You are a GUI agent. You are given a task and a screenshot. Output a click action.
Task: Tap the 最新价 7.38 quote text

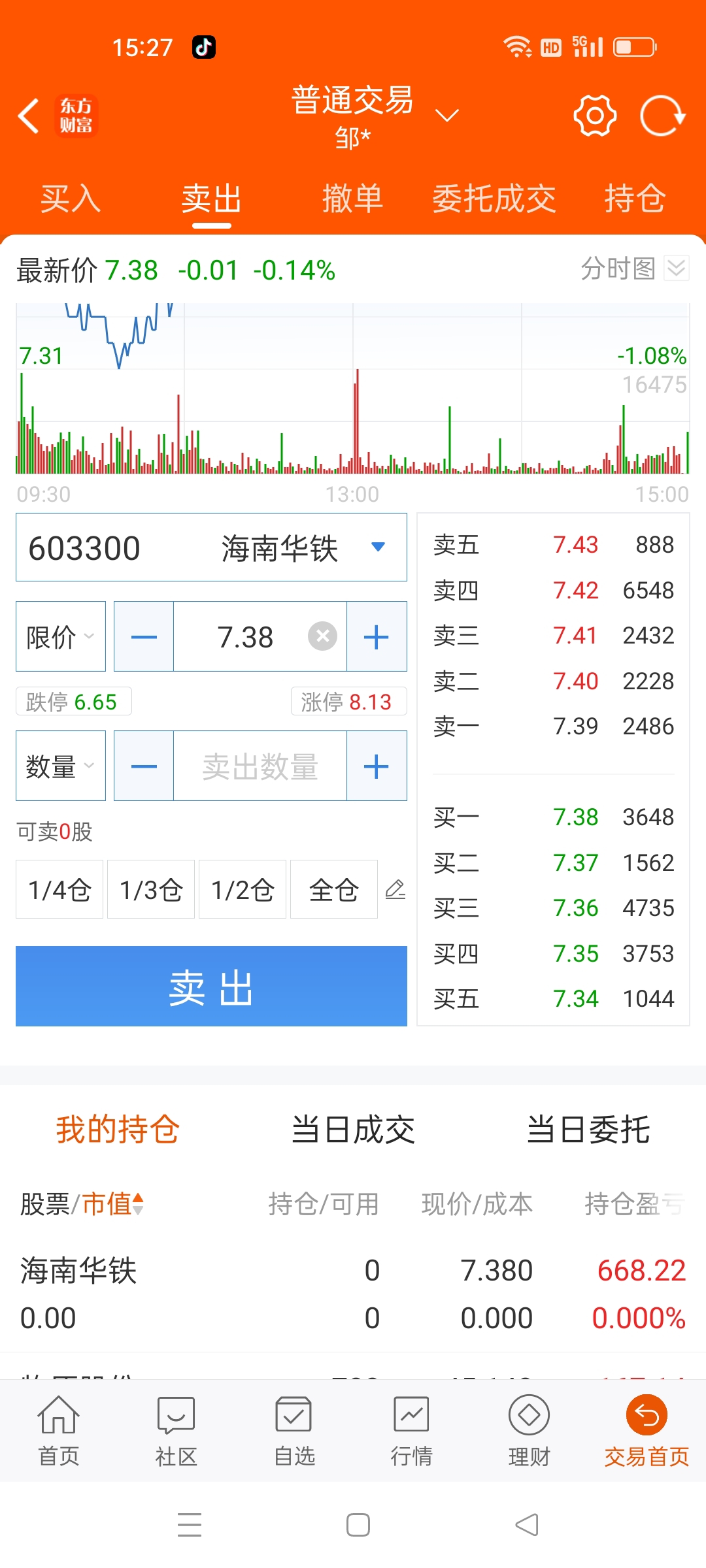(87, 270)
